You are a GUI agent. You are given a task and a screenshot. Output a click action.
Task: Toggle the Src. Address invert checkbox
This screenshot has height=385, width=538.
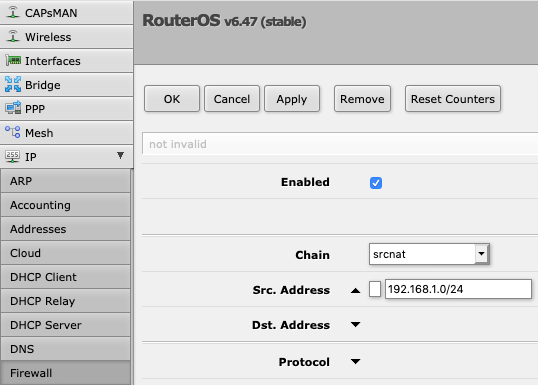pyautogui.click(x=375, y=289)
